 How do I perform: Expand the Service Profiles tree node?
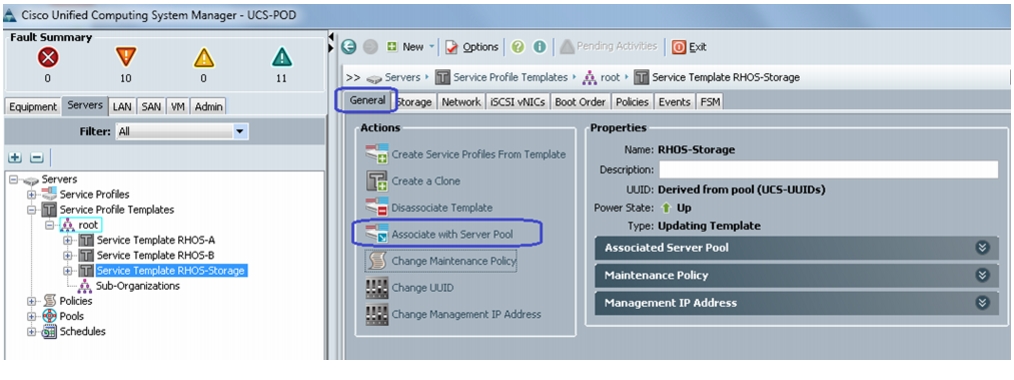[30, 195]
